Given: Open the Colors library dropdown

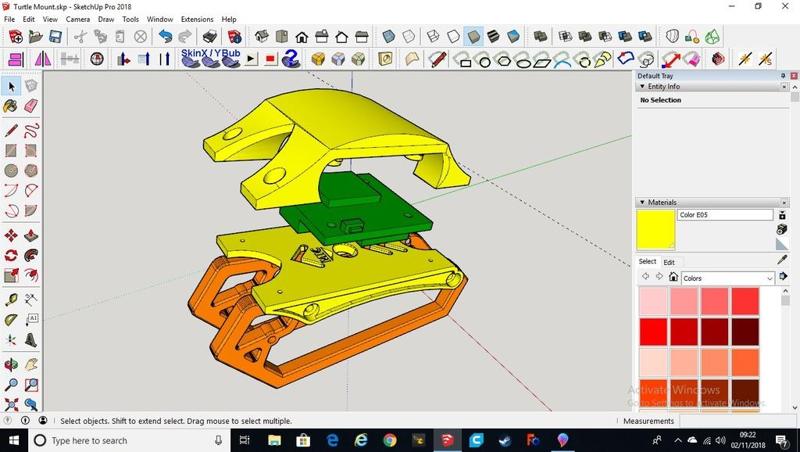Looking at the screenshot, I should 728,278.
